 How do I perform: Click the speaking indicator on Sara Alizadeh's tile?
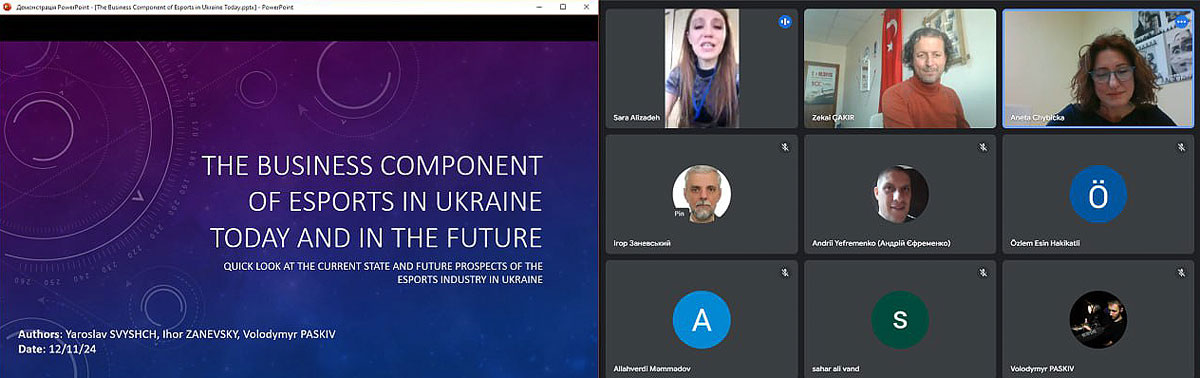(x=785, y=21)
